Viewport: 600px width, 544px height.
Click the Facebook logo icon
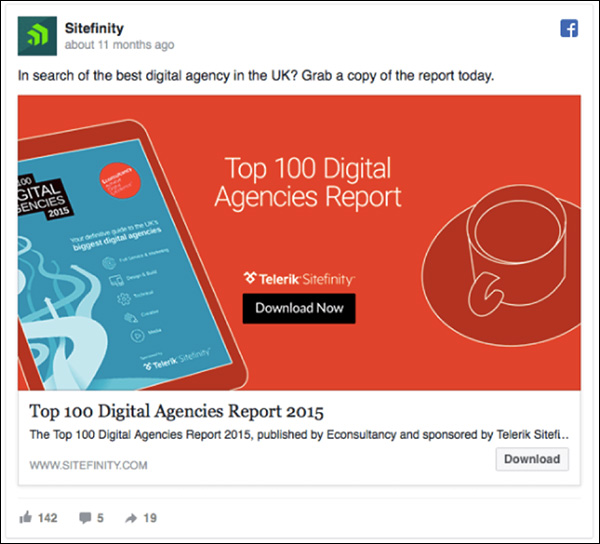(569, 29)
